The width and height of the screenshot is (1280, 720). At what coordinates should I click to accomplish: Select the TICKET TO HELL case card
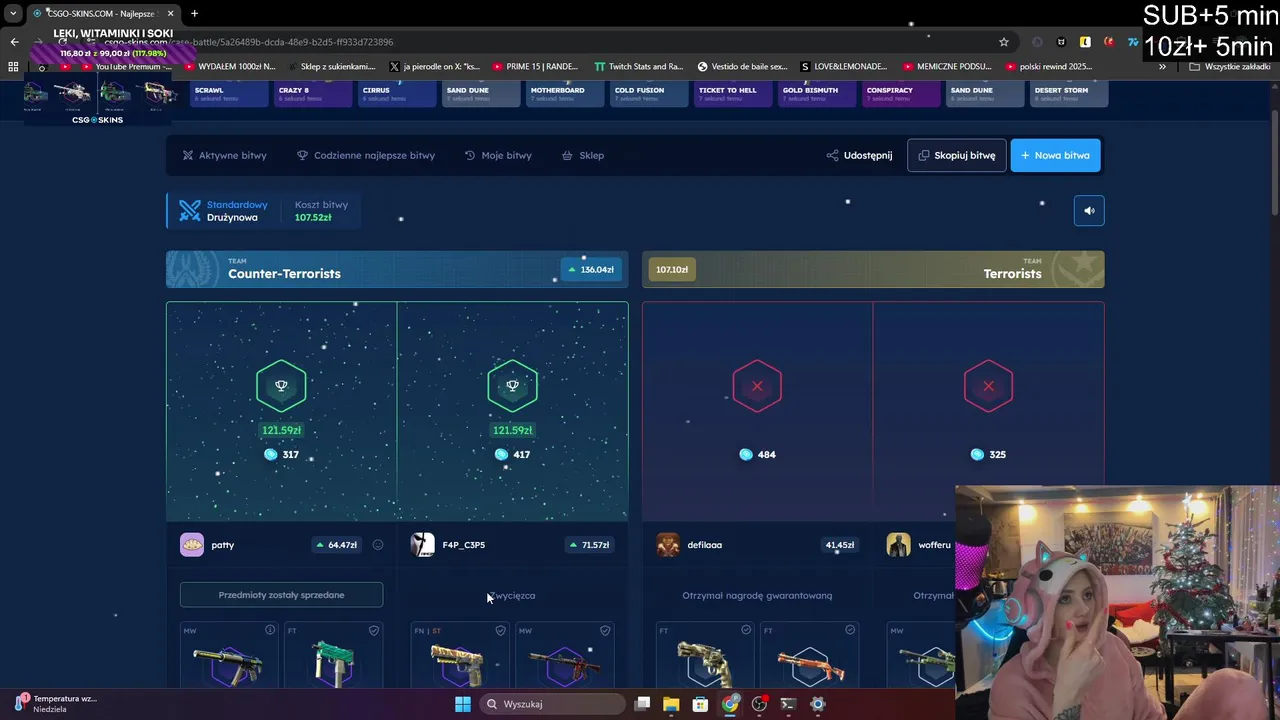pos(733,93)
